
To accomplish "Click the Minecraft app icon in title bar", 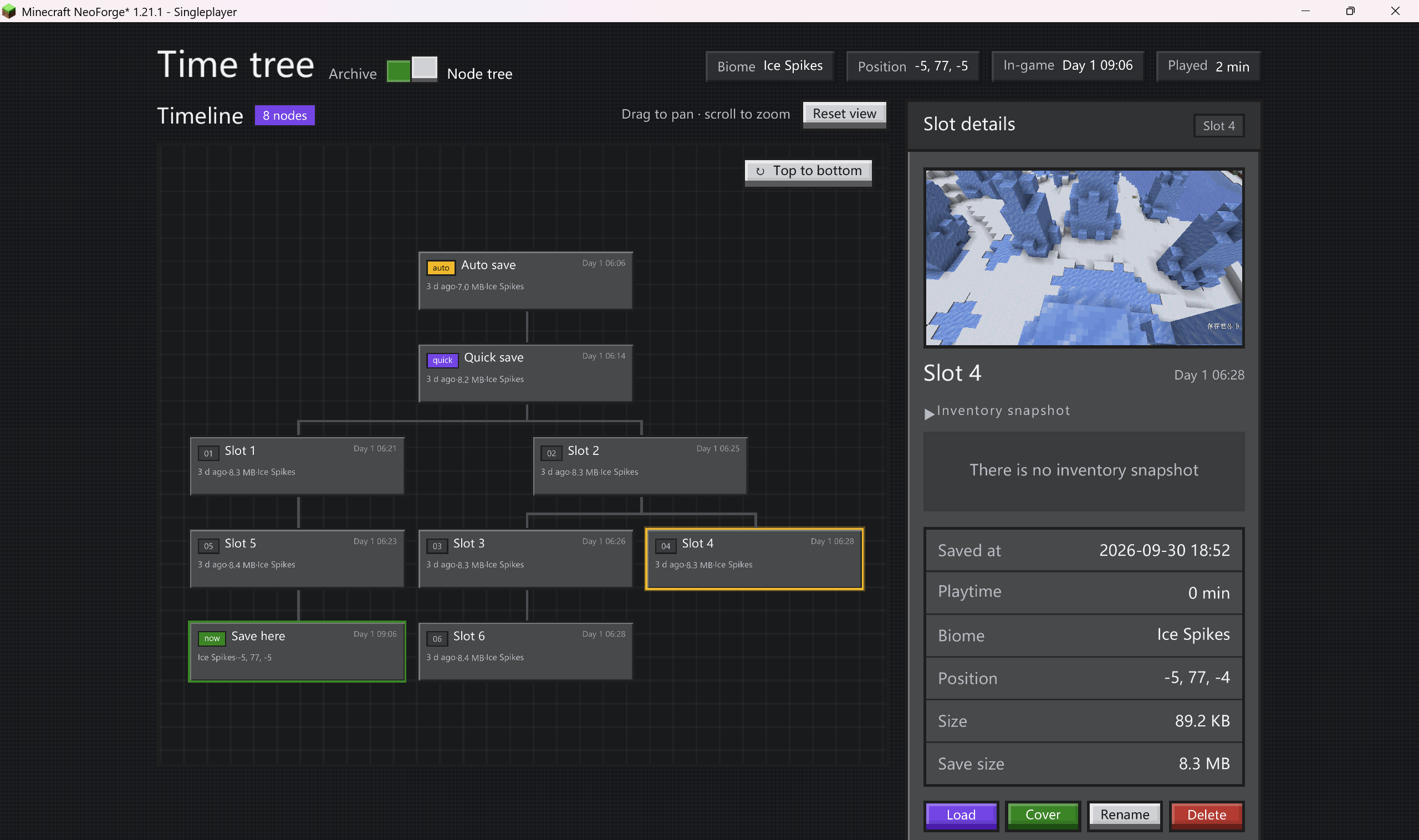I will click(x=9, y=11).
